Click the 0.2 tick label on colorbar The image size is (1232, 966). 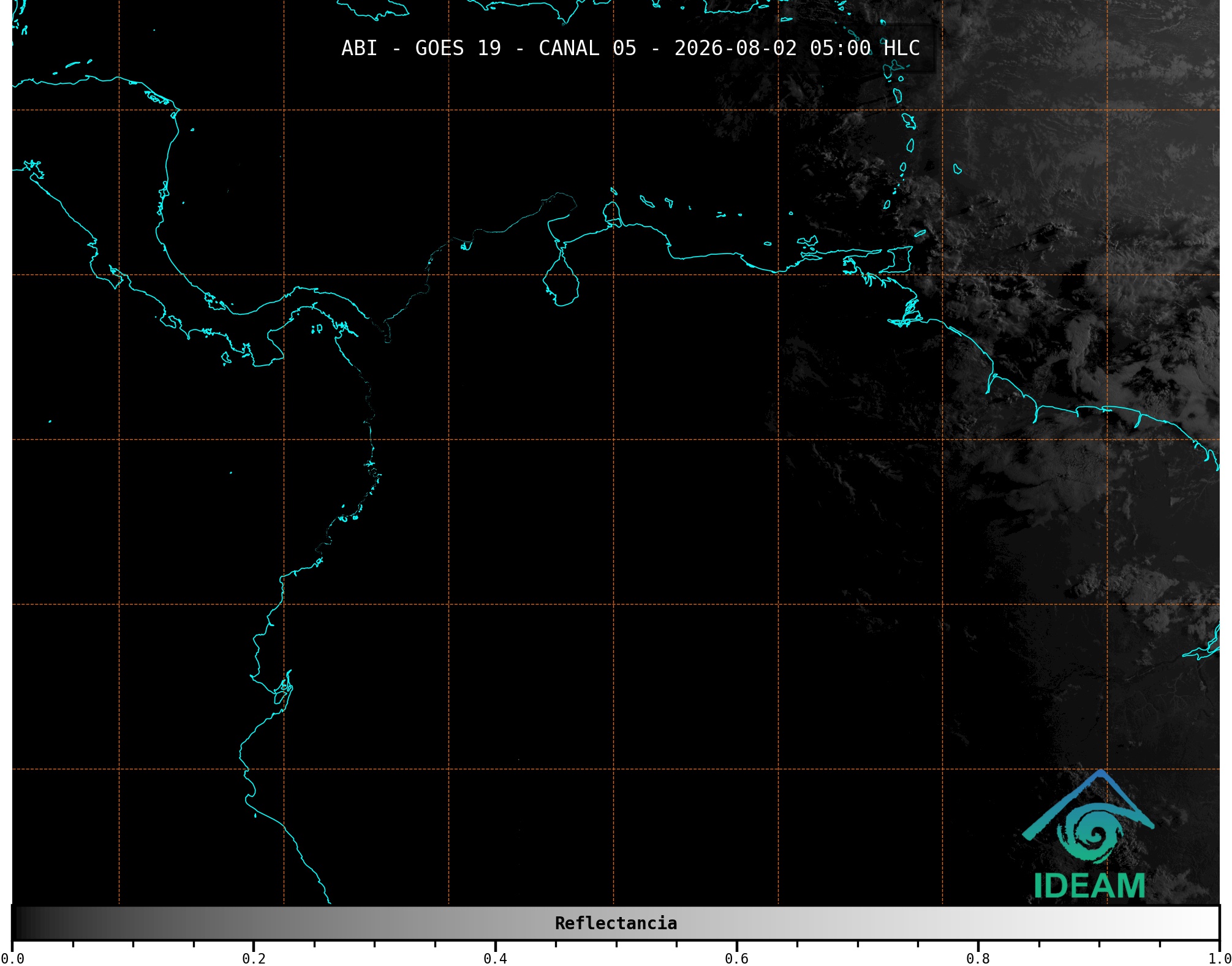click(254, 959)
